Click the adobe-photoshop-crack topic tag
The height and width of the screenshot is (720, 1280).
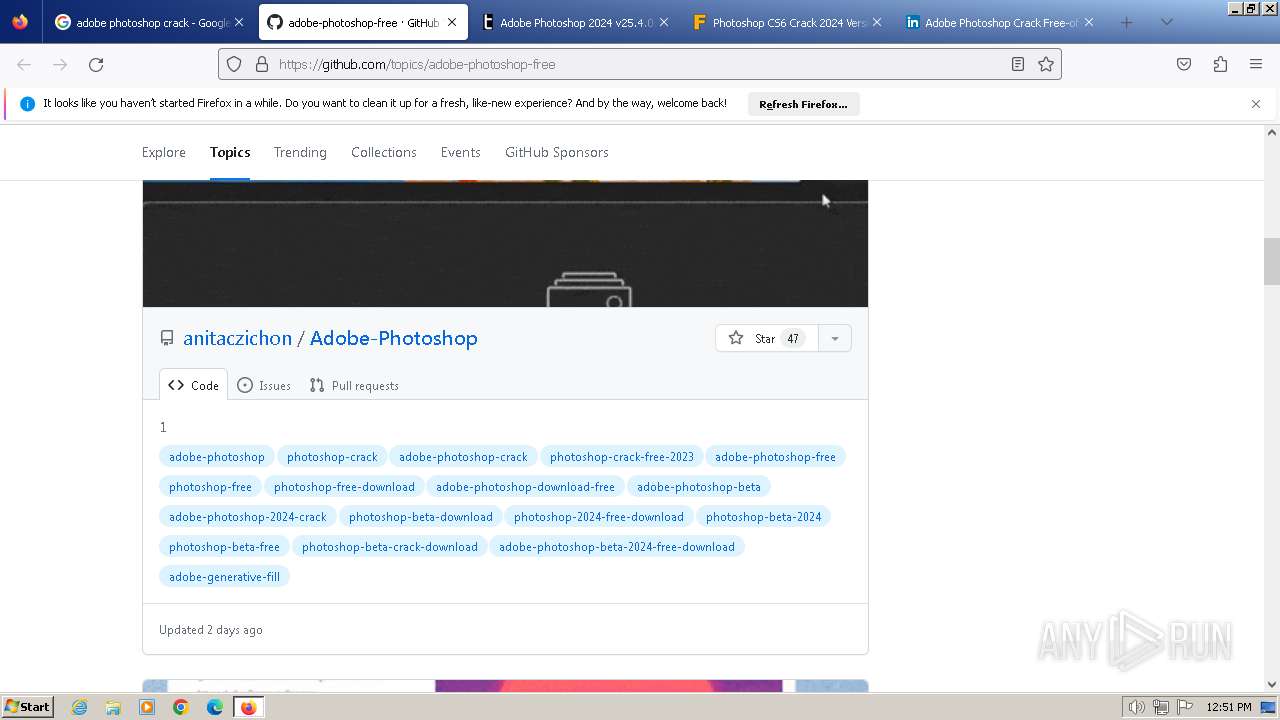coord(463,457)
